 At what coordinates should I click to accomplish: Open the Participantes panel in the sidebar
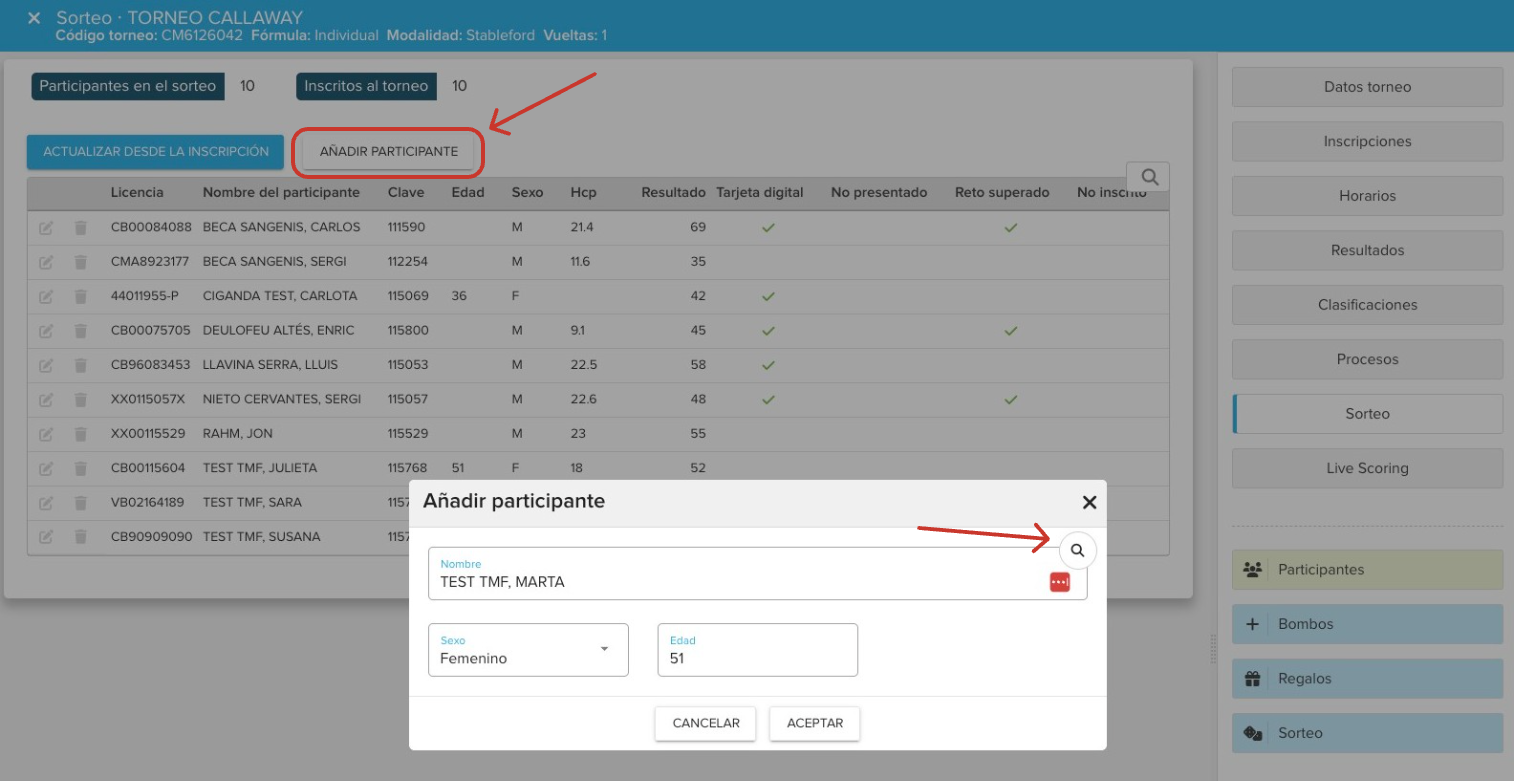(1367, 570)
